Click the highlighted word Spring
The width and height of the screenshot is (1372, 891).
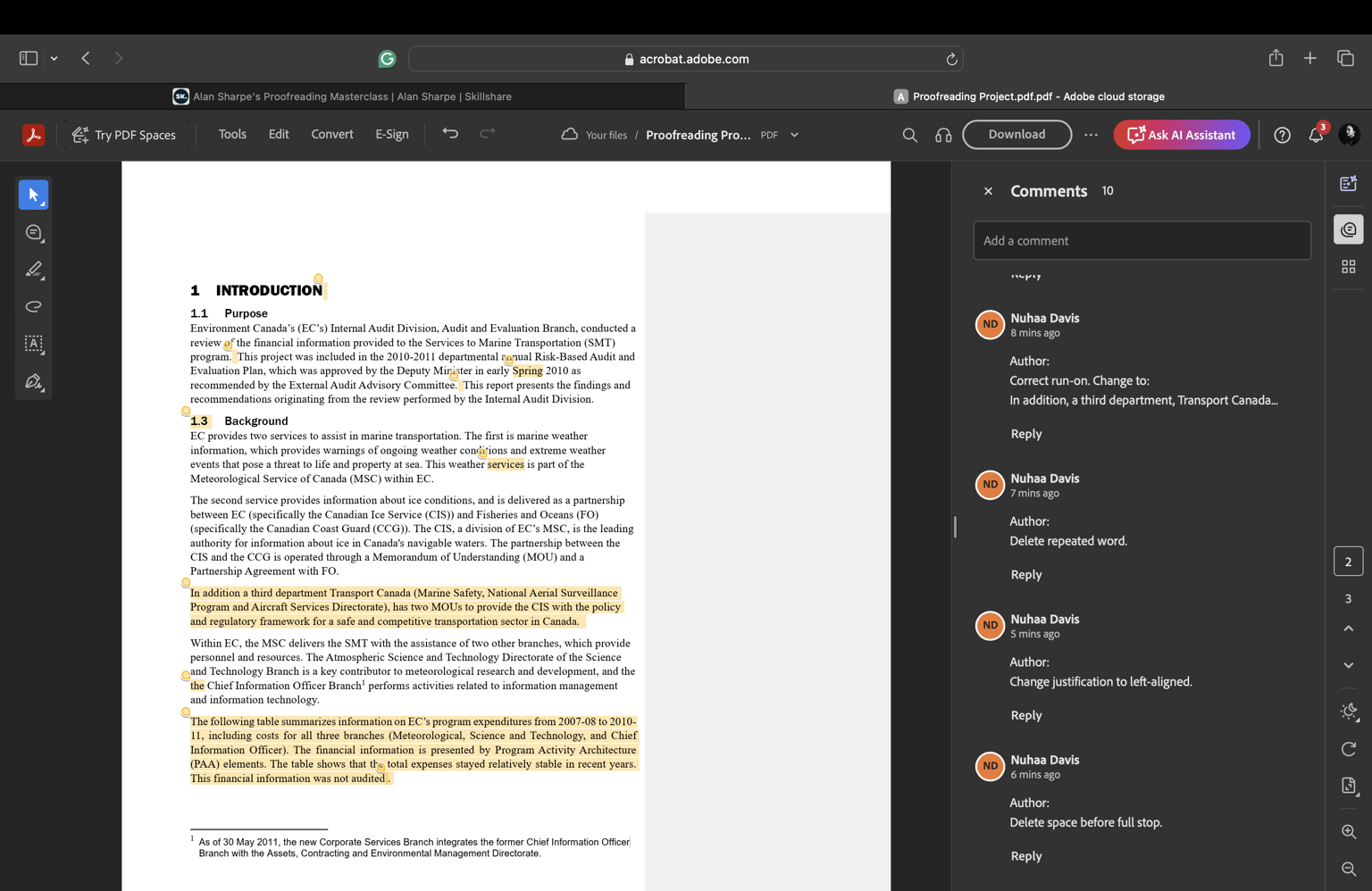click(527, 371)
